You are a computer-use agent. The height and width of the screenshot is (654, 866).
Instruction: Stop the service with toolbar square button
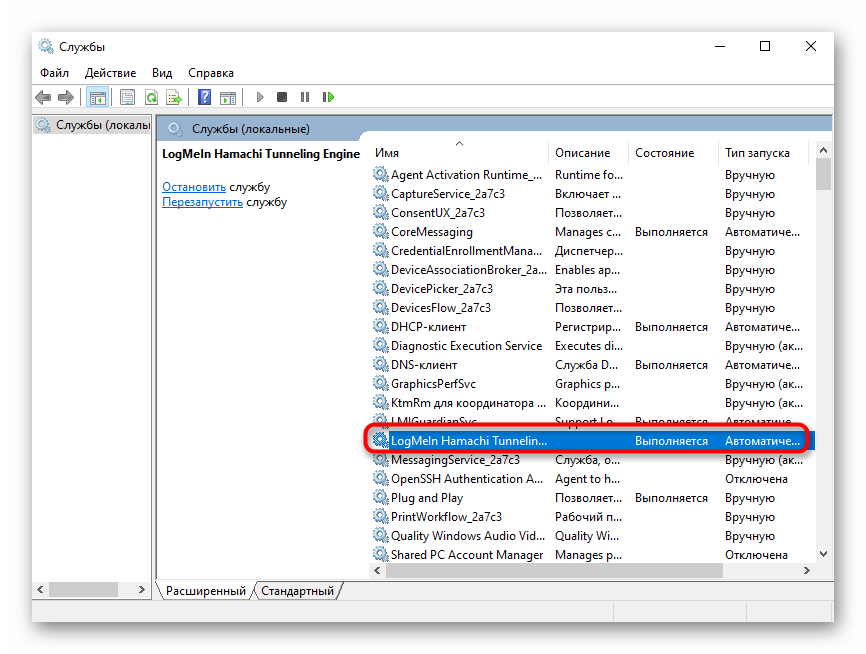[282, 97]
